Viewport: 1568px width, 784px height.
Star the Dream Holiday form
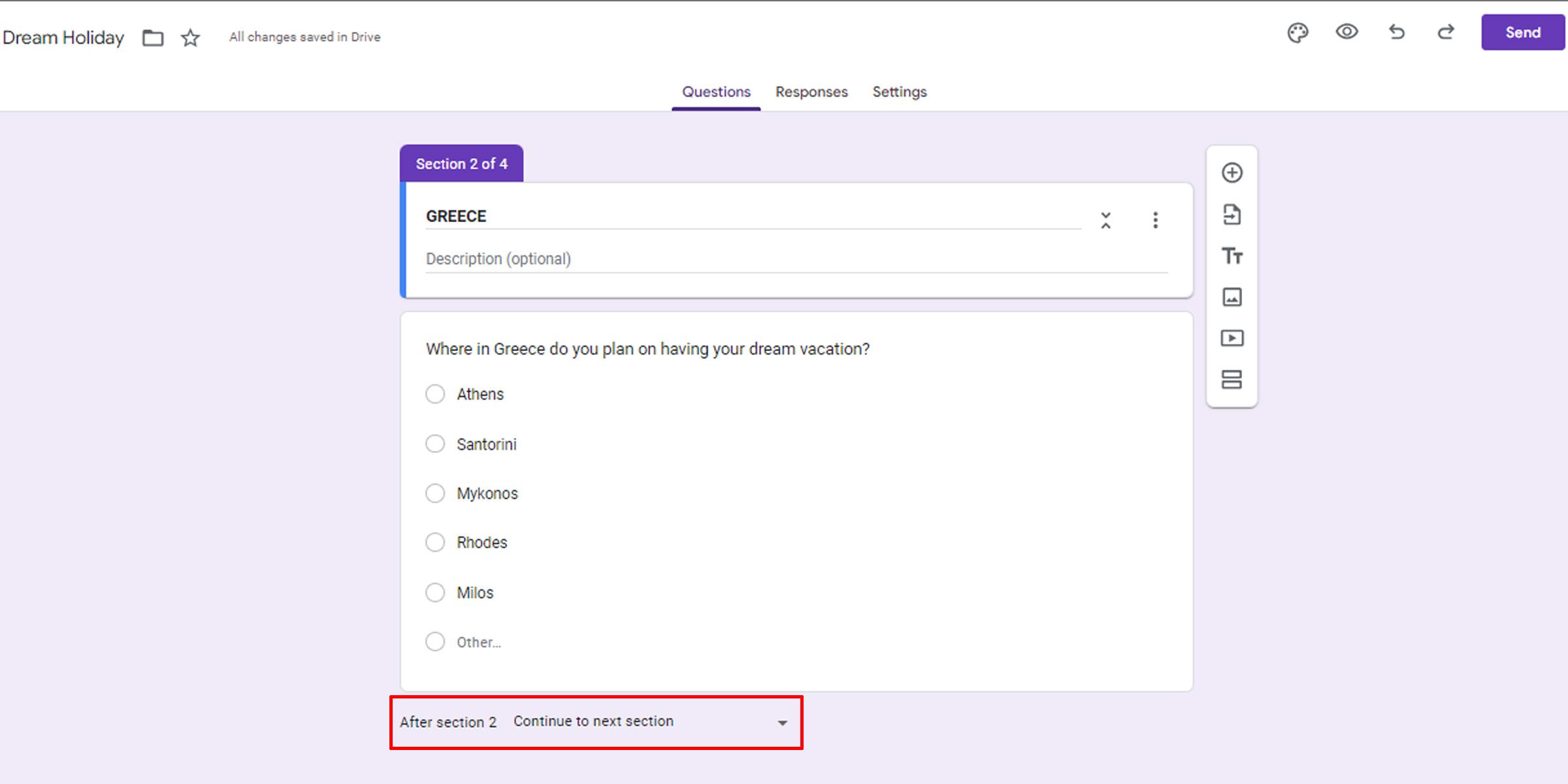[x=189, y=38]
